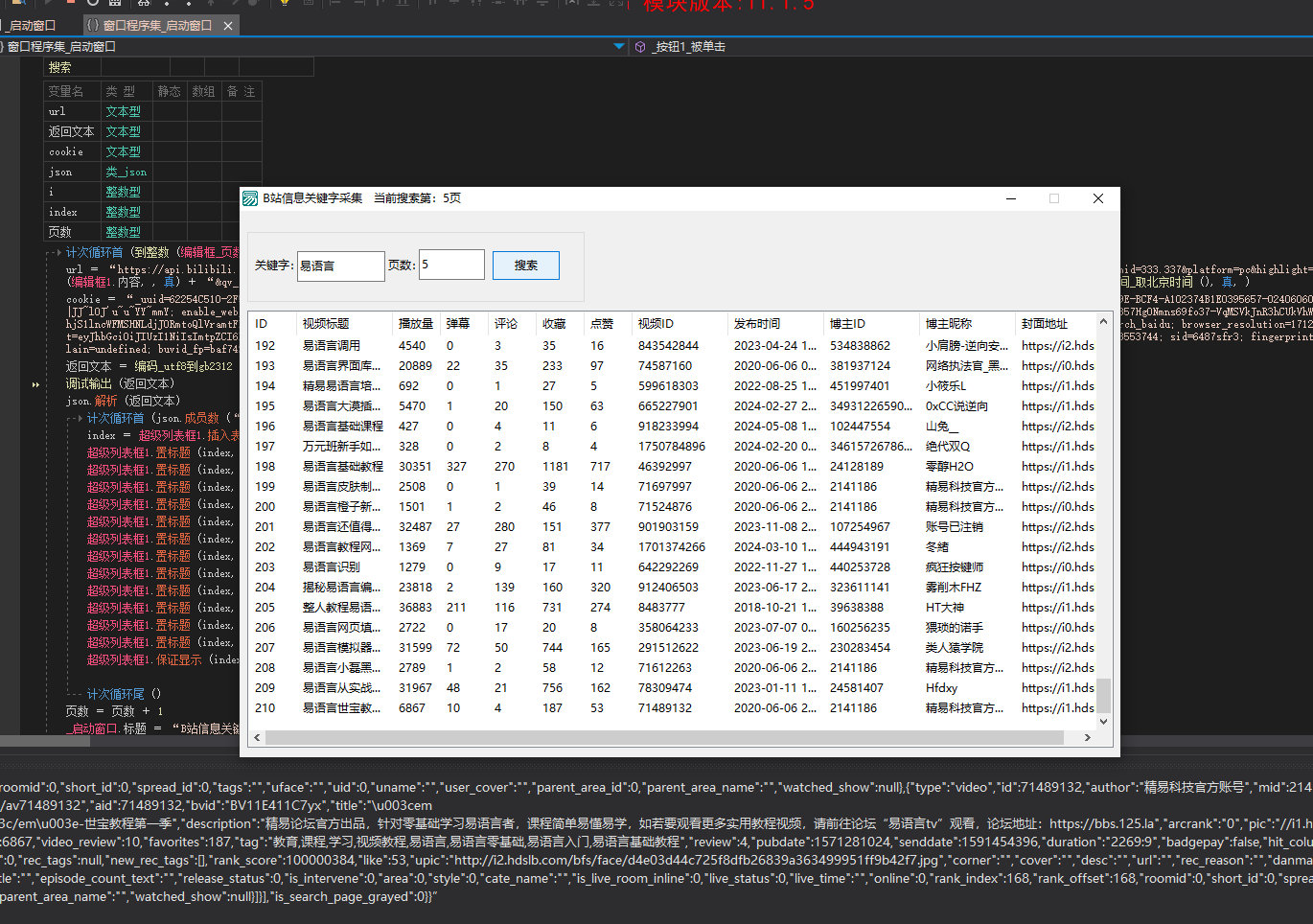
Task: Click the app icon in the B站信息关键字采集 title bar
Action: 250,198
